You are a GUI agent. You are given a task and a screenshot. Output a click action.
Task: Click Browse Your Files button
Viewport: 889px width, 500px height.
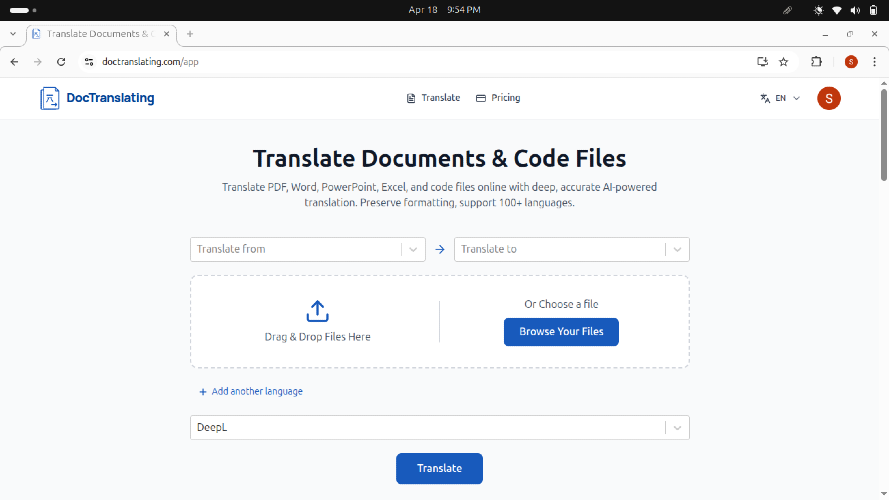pos(561,332)
